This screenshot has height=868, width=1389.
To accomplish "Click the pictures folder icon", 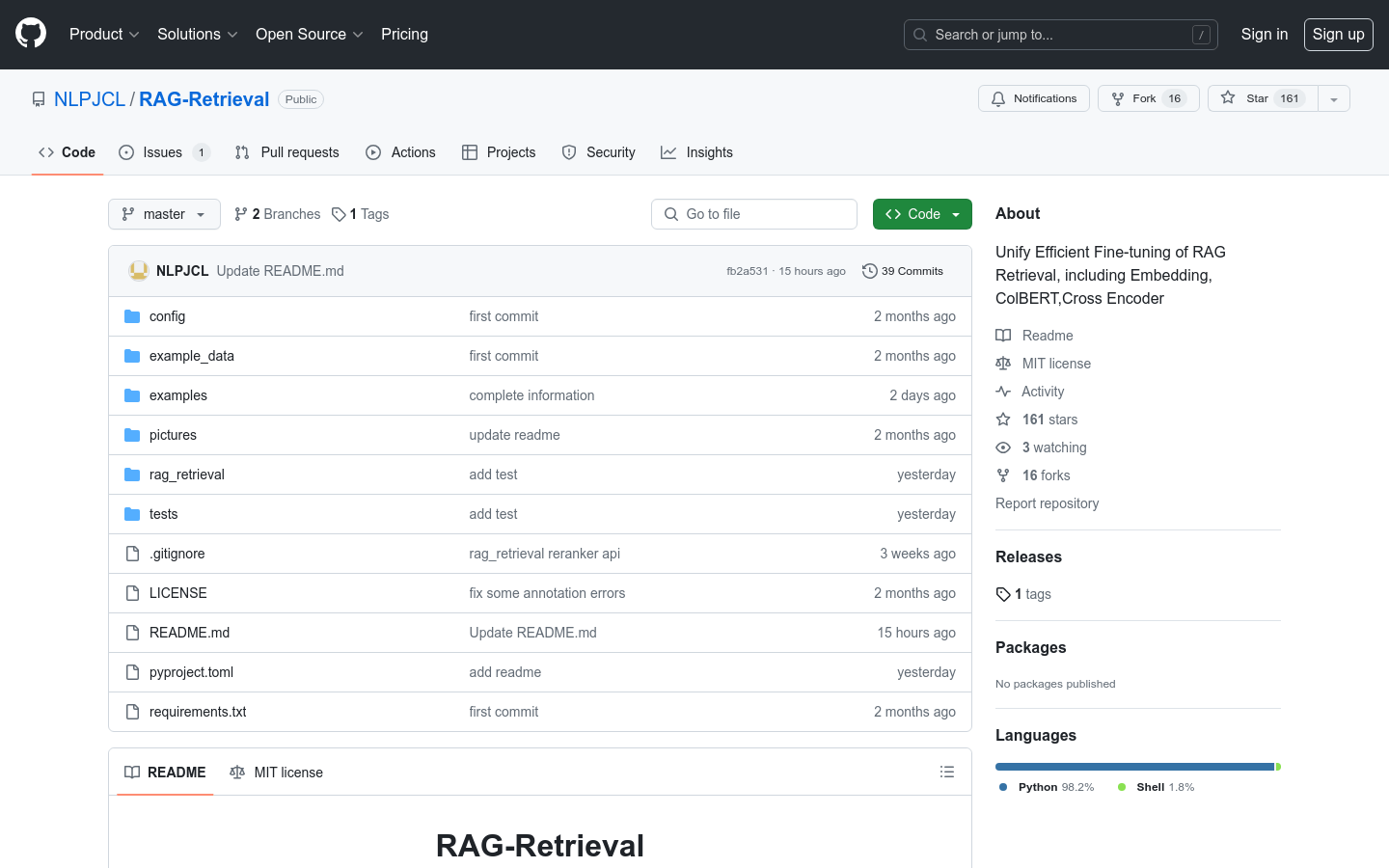I will (132, 435).
